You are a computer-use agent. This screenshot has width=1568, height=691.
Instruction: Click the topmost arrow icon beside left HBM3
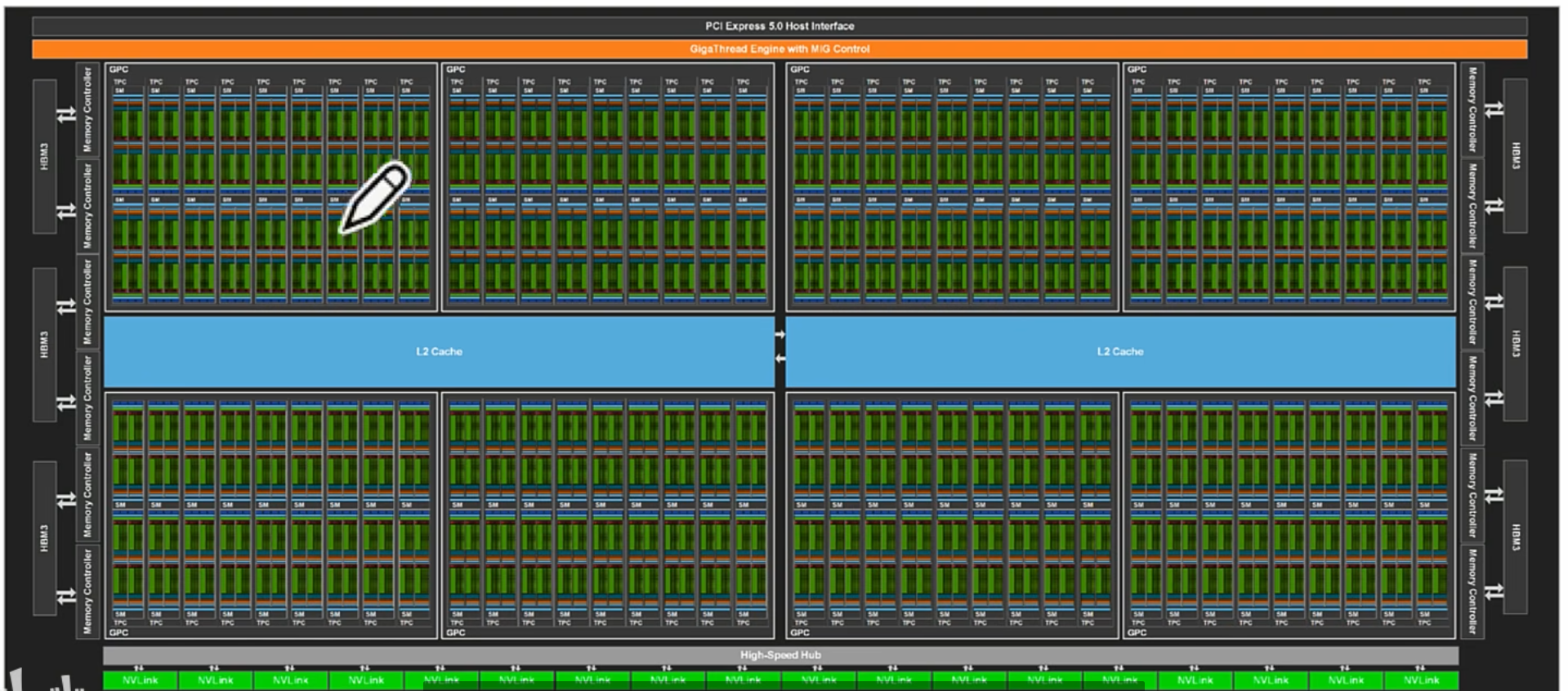(x=66, y=116)
